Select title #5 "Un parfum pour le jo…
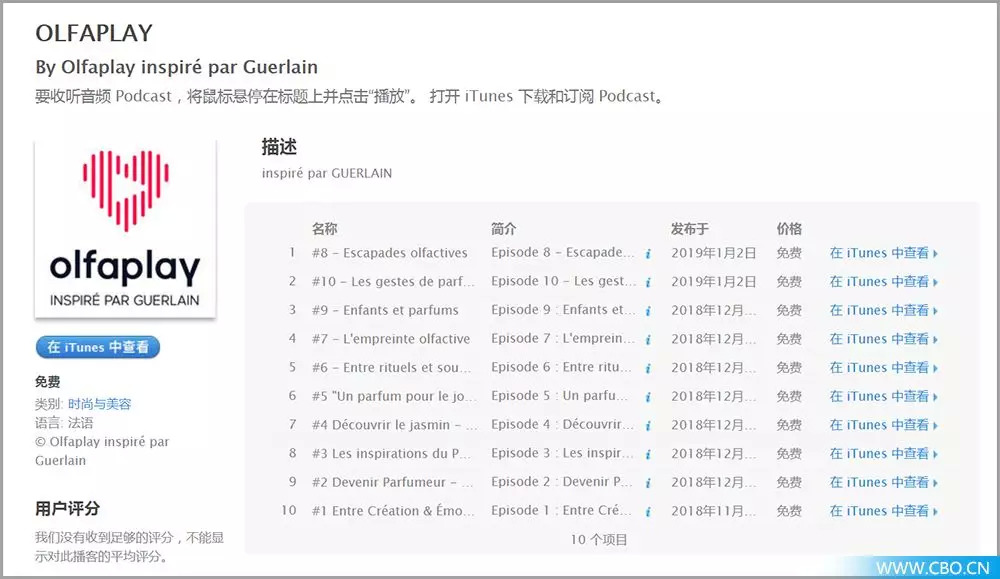 click(x=394, y=397)
